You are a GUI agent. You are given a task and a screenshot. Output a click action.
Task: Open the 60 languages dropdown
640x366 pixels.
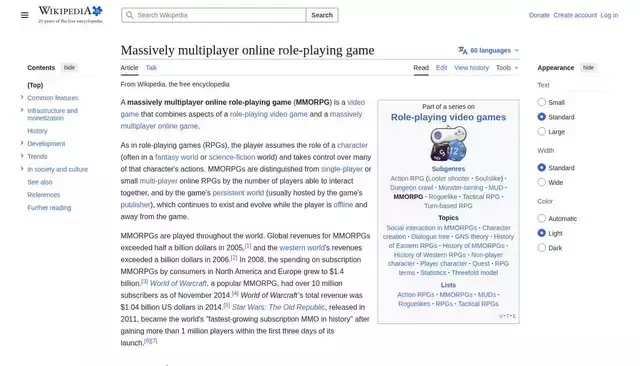click(x=489, y=50)
